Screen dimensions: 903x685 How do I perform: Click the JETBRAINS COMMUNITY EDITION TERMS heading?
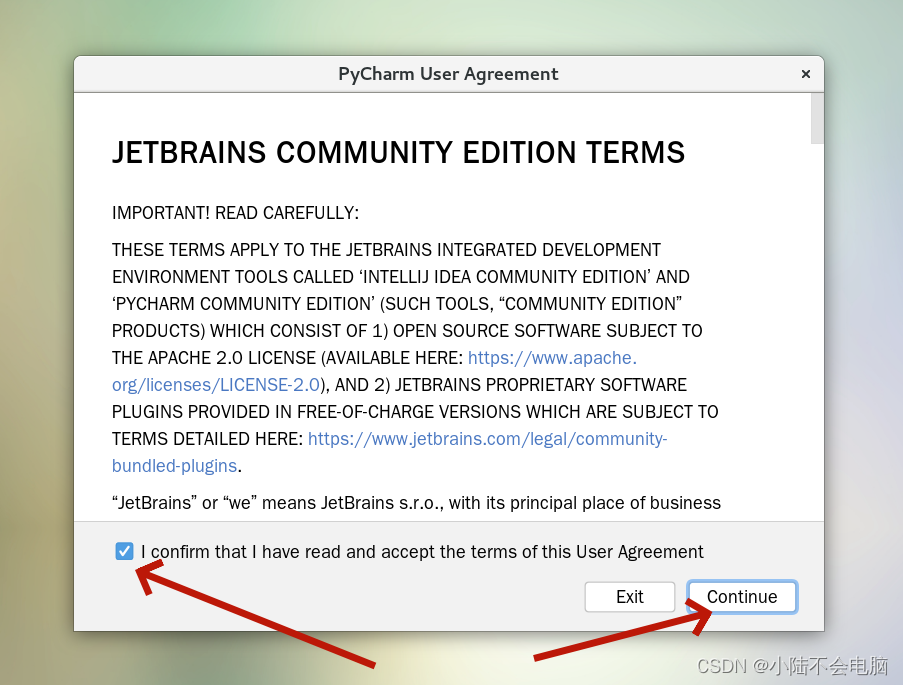point(398,153)
